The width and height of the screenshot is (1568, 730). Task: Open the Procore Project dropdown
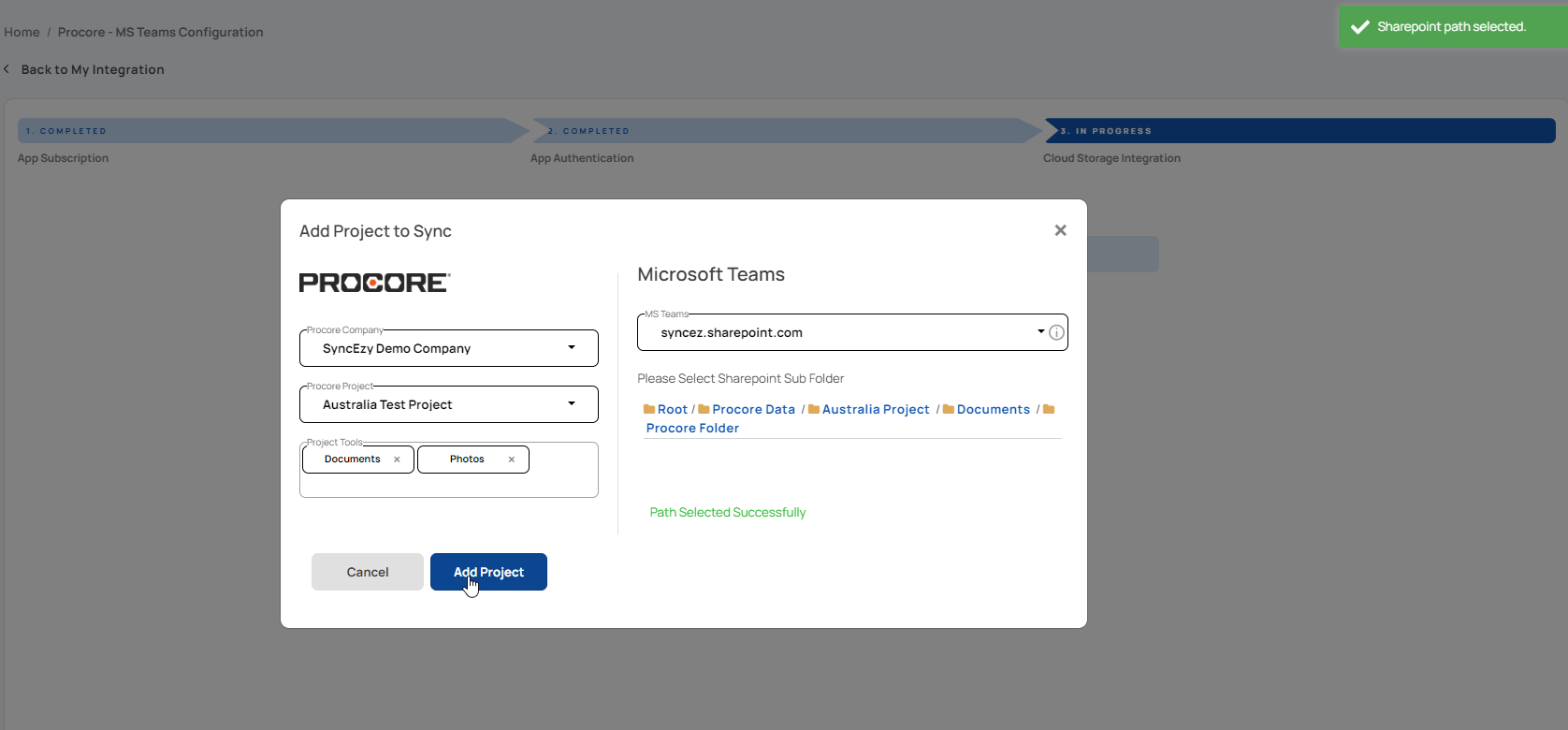click(449, 404)
